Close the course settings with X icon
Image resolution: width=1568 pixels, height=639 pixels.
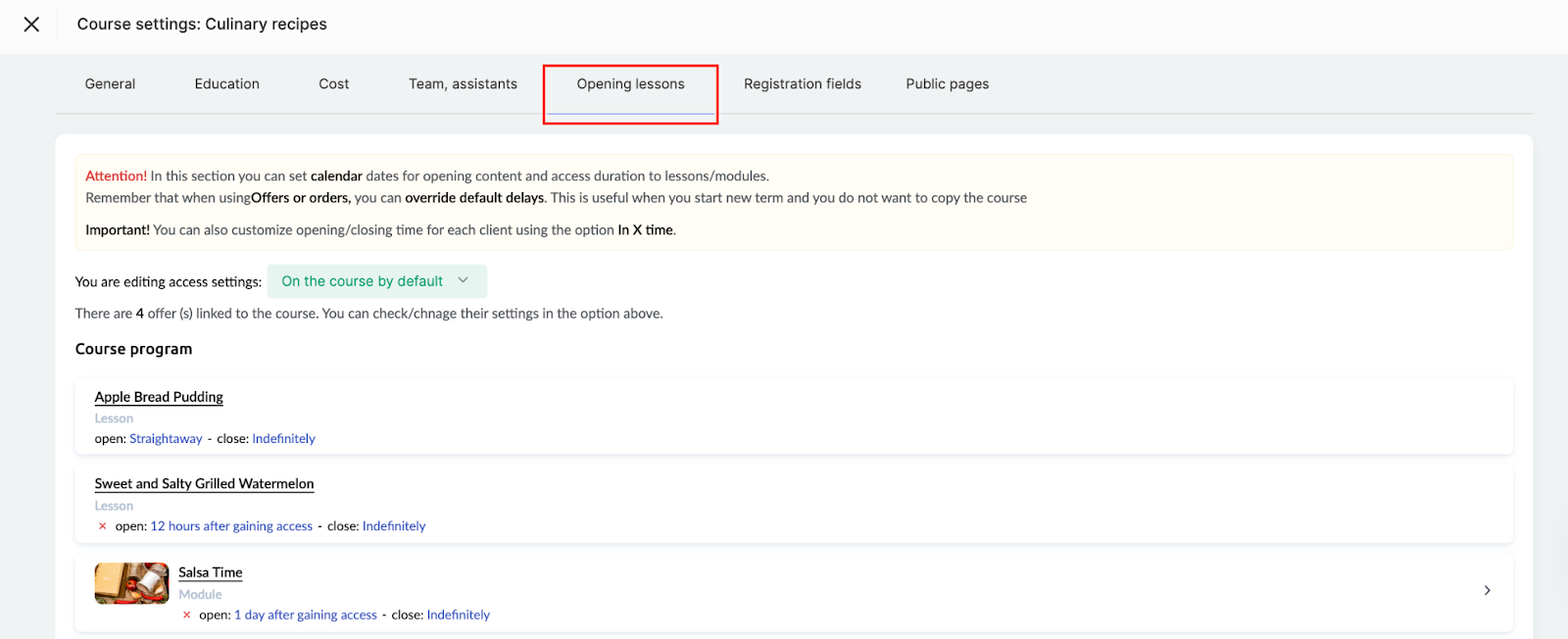coord(31,25)
